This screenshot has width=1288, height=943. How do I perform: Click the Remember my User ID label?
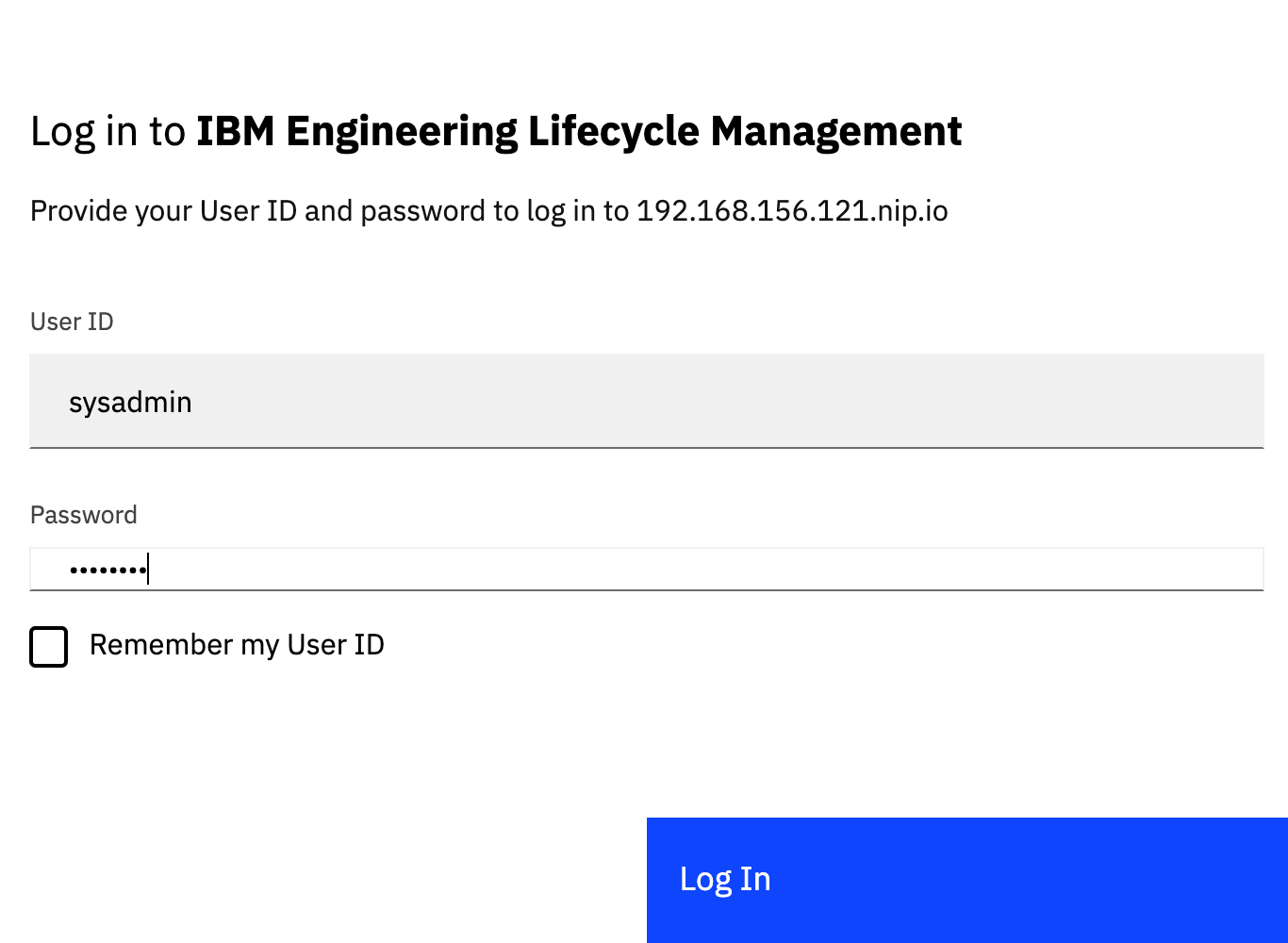[237, 645]
